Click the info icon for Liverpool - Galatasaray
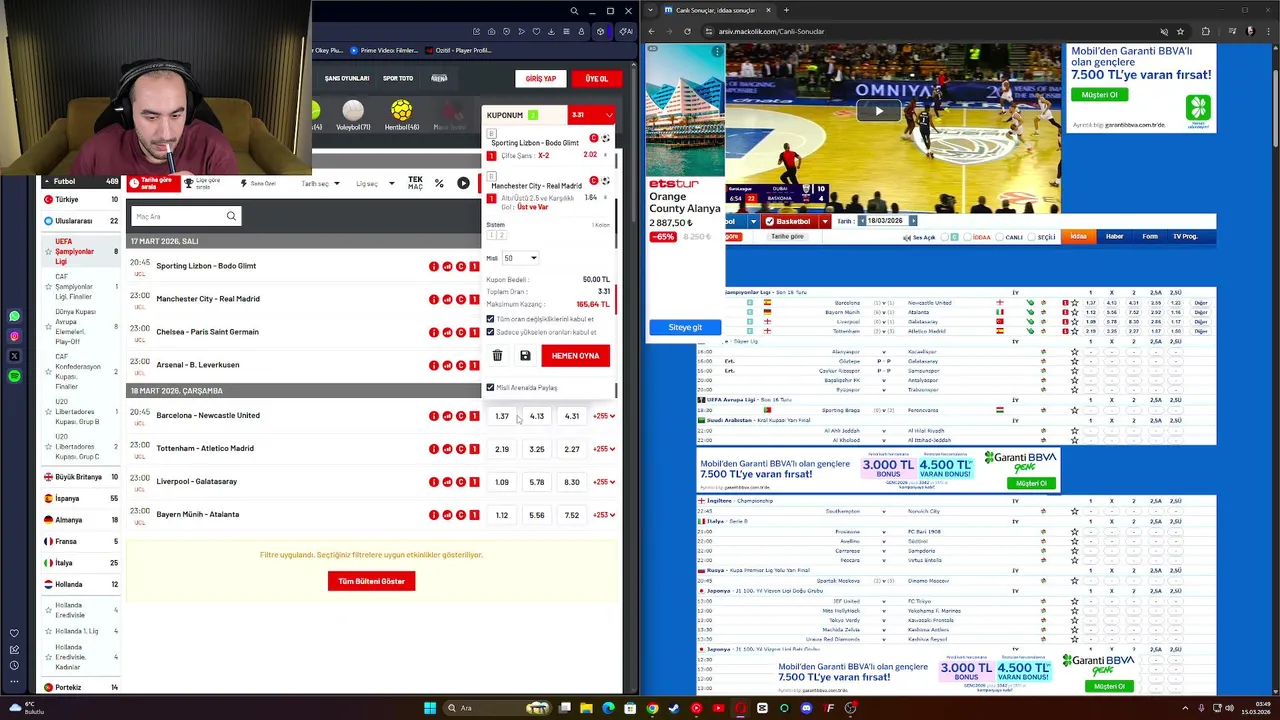1280x720 pixels. pyautogui.click(x=434, y=482)
